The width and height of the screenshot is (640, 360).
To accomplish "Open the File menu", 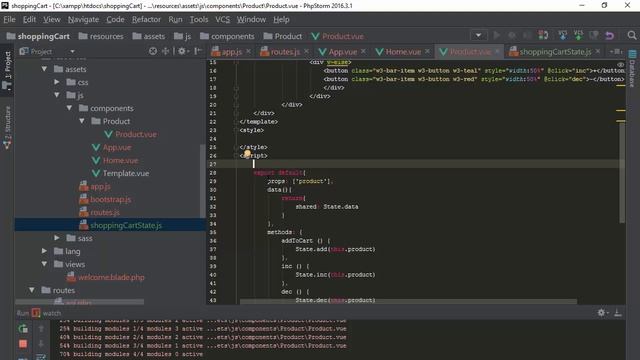I will point(9,19).
